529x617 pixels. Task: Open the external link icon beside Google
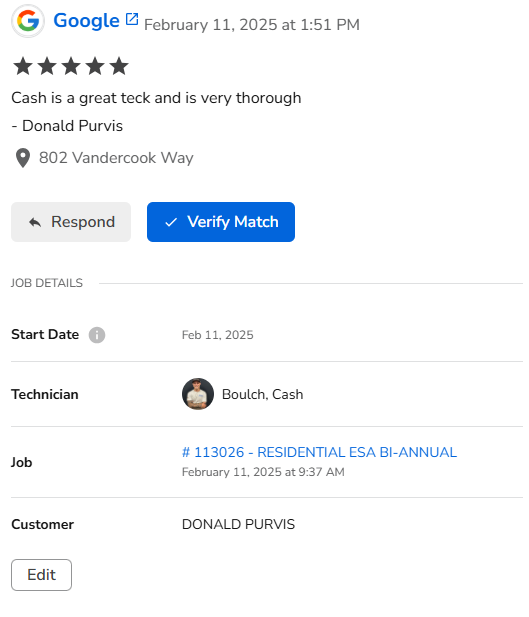[x=132, y=19]
